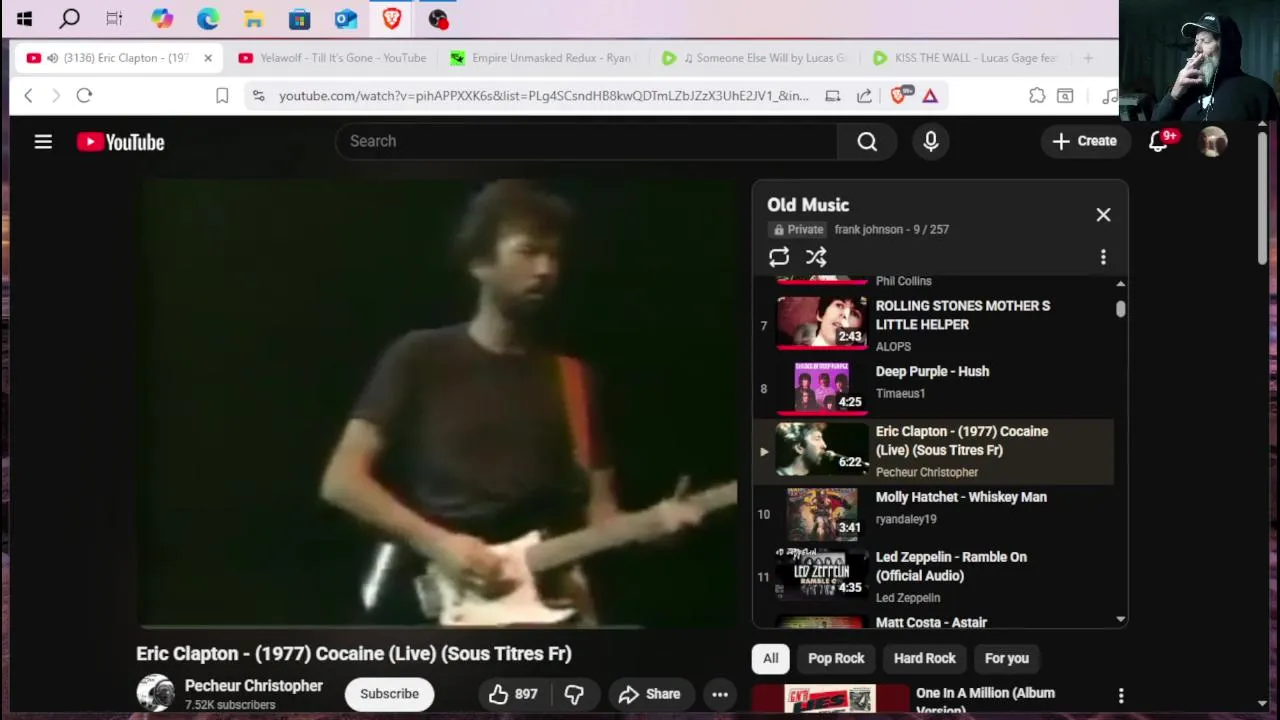1280x720 pixels.
Task: Open Microsoft Edge from taskbar
Action: 208,18
